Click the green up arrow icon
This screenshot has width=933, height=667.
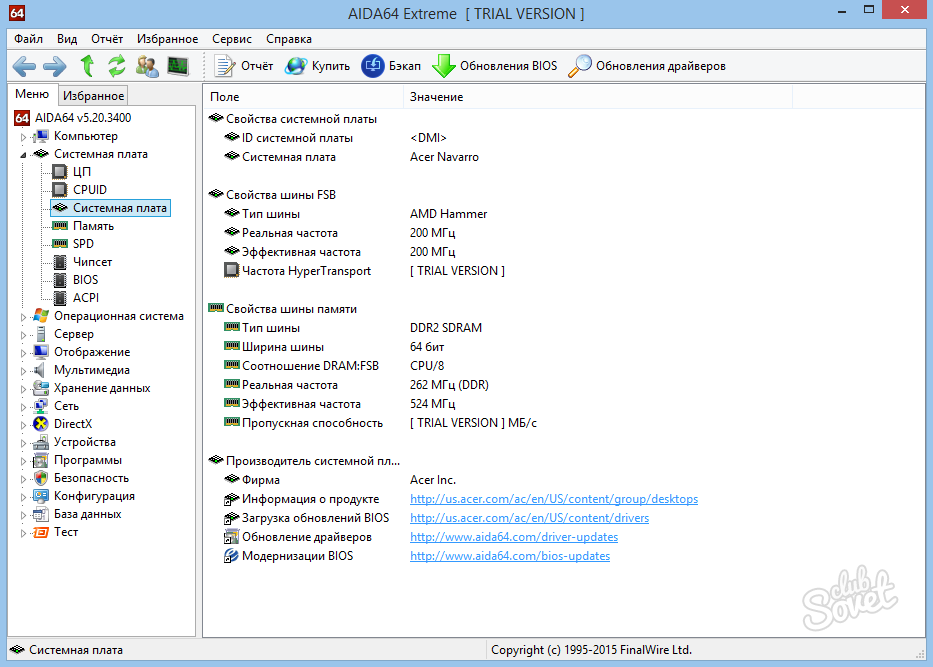[x=87, y=66]
